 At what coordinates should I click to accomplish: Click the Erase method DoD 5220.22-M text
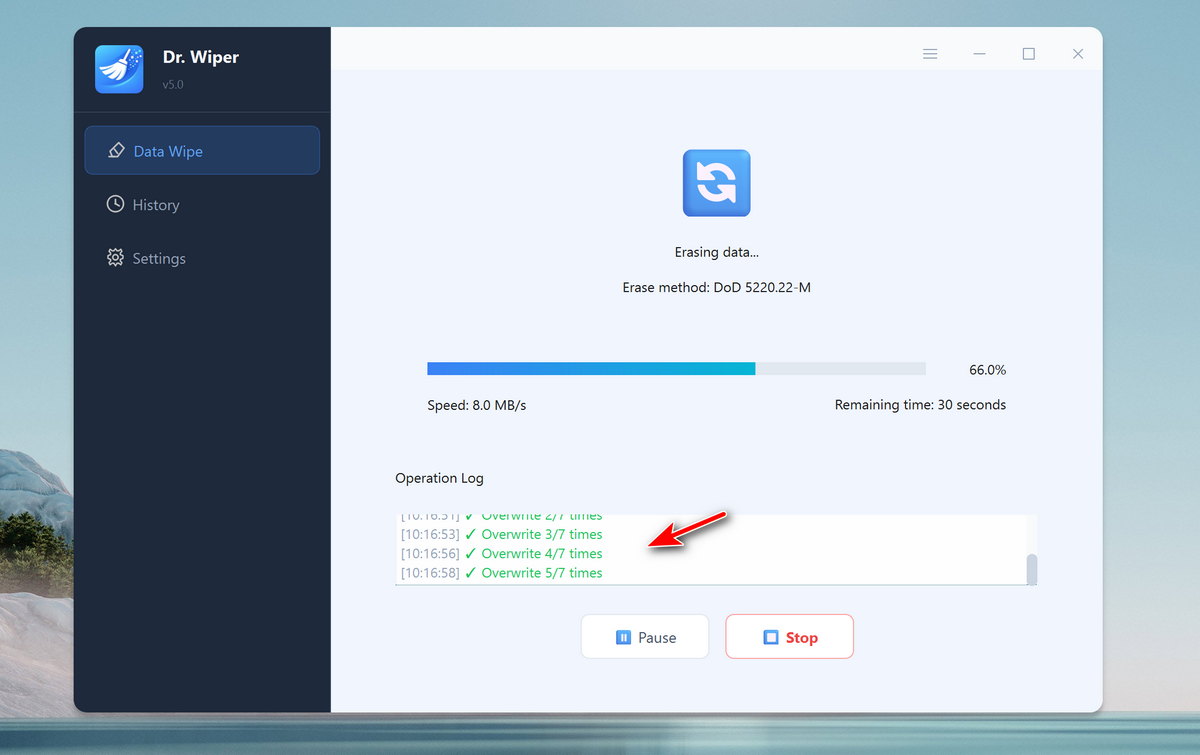point(716,287)
